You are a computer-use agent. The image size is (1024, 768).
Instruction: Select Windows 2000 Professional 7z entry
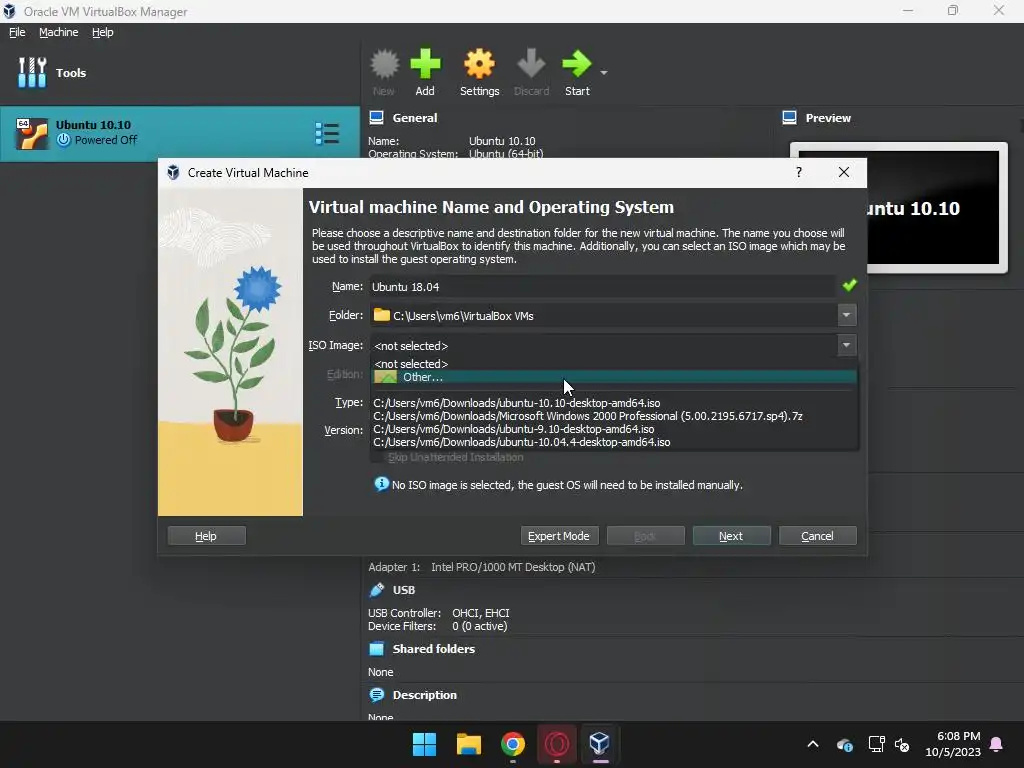[x=614, y=416]
